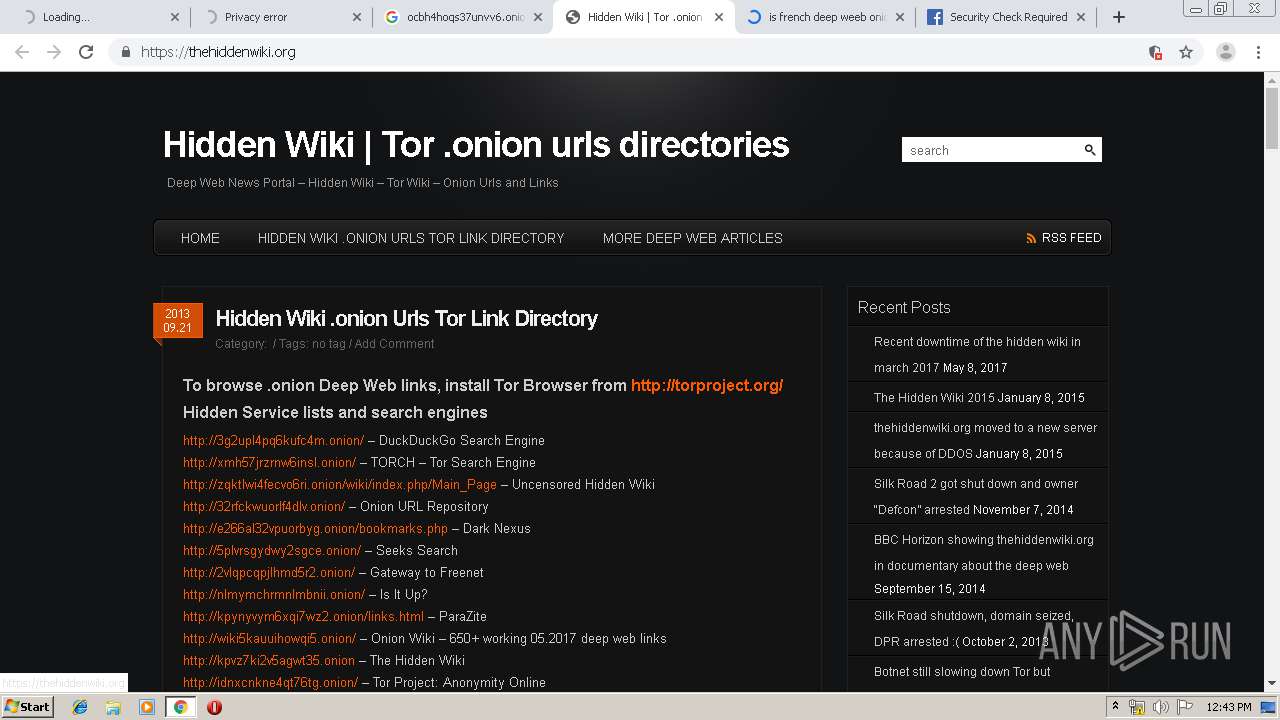Reload the current page
This screenshot has width=1280, height=720.
86,52
